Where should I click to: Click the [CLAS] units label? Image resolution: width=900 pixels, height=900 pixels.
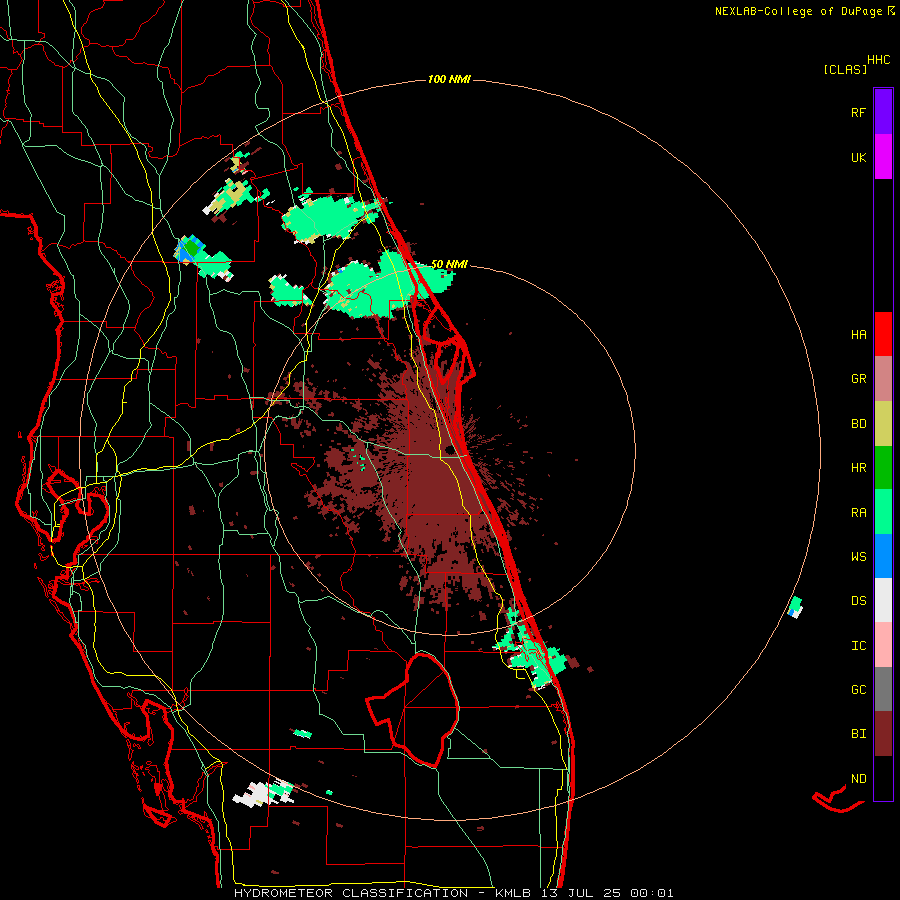(845, 69)
